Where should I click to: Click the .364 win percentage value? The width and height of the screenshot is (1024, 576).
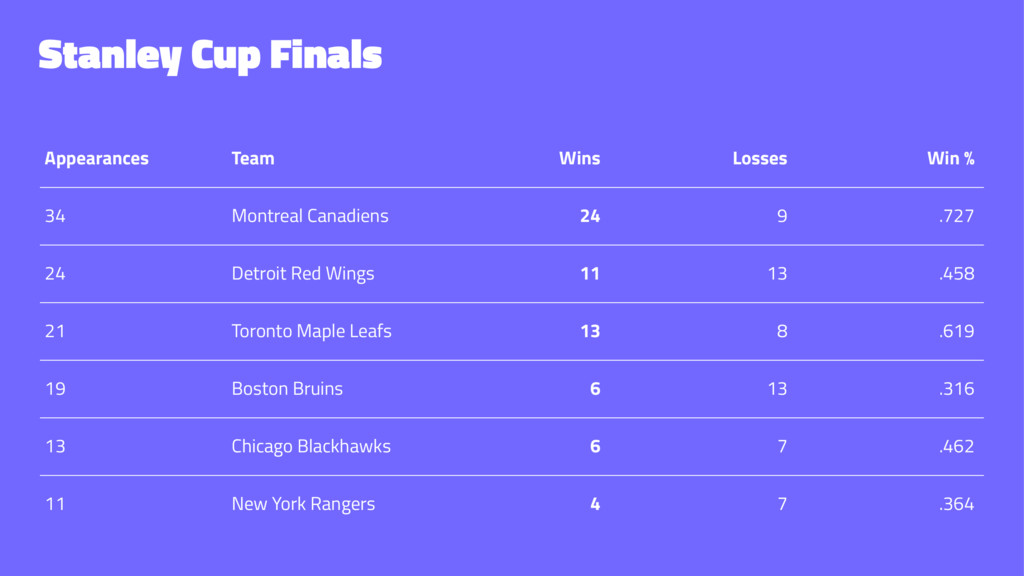(x=956, y=504)
